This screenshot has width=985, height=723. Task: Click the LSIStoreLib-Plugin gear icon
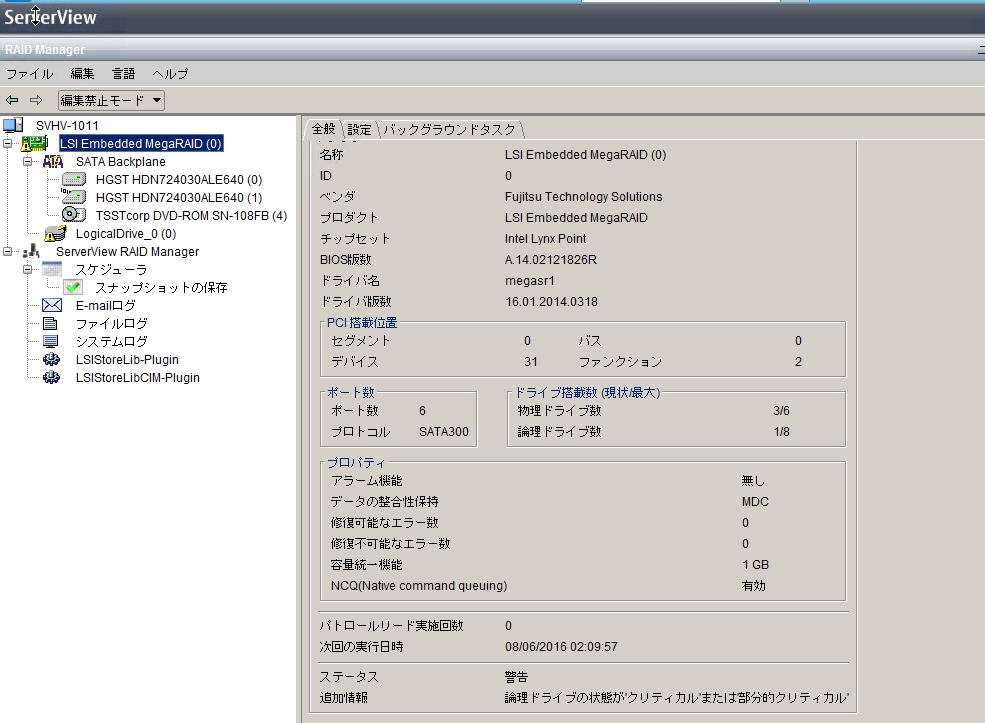coord(52,360)
